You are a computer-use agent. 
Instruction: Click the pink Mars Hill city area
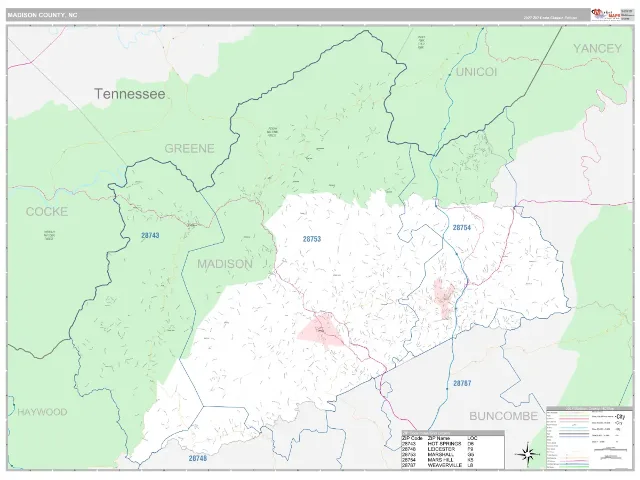pyautogui.click(x=444, y=298)
